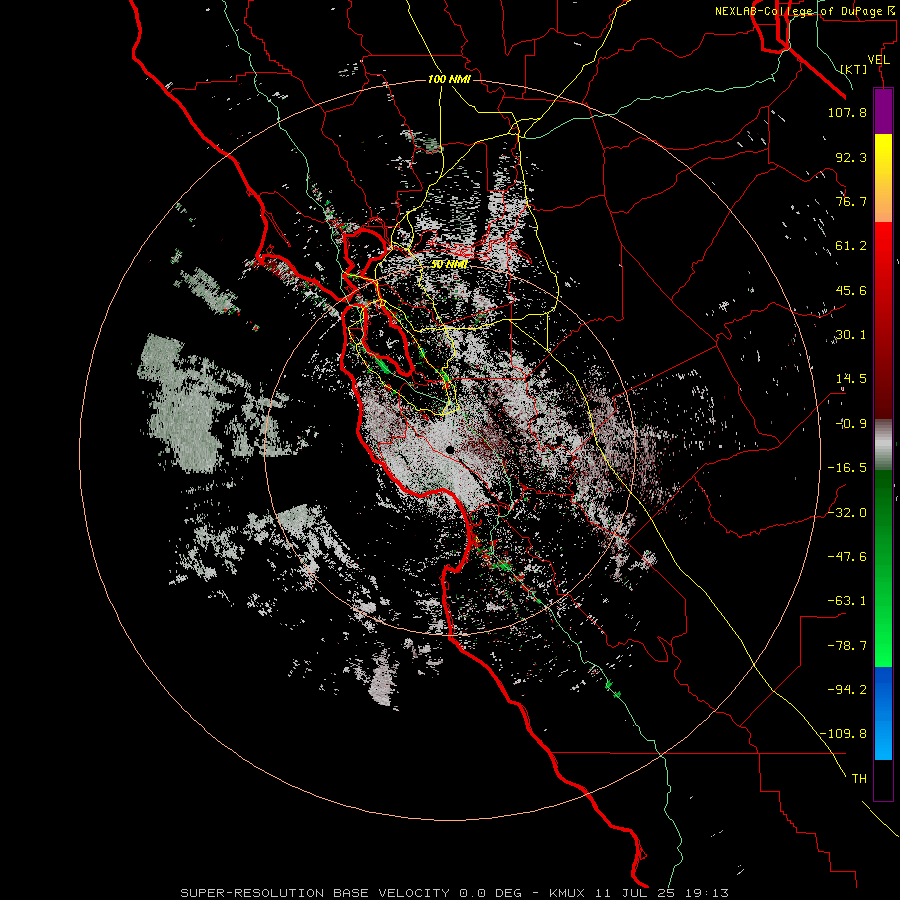
Task: Click the -94.2 velocity scale value
Action: point(847,689)
